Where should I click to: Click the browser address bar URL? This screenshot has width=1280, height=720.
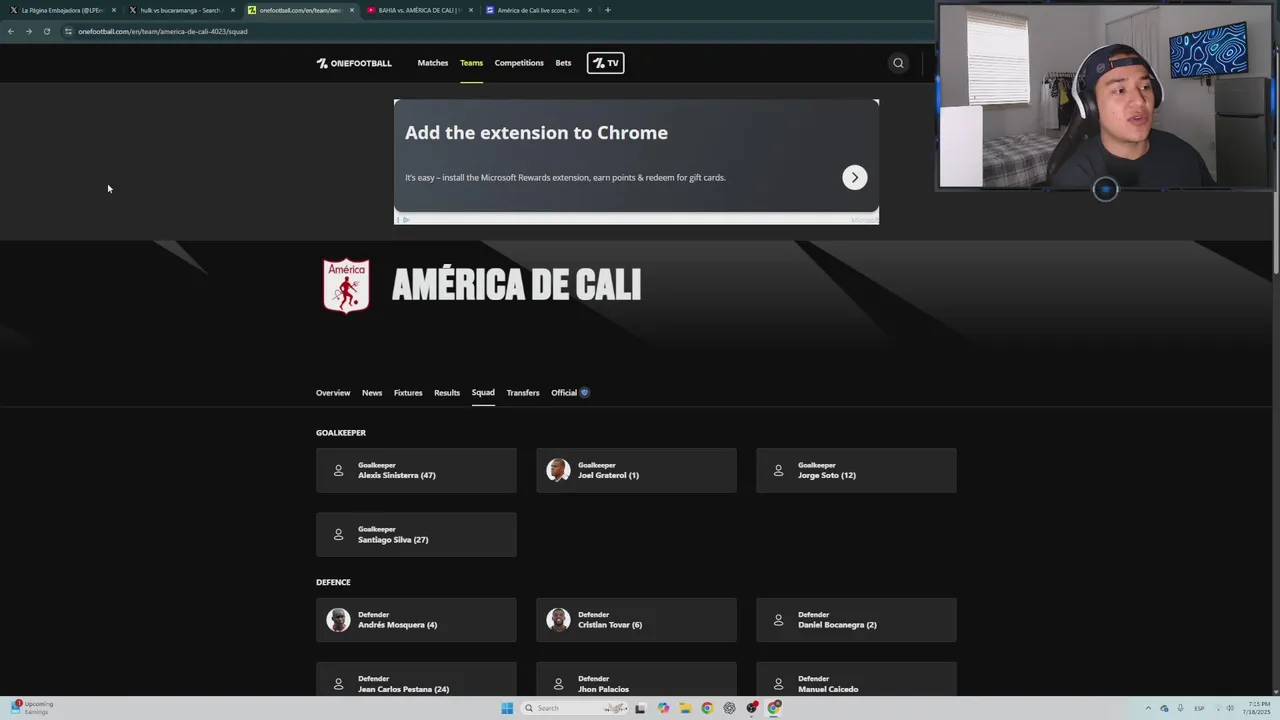coord(163,31)
